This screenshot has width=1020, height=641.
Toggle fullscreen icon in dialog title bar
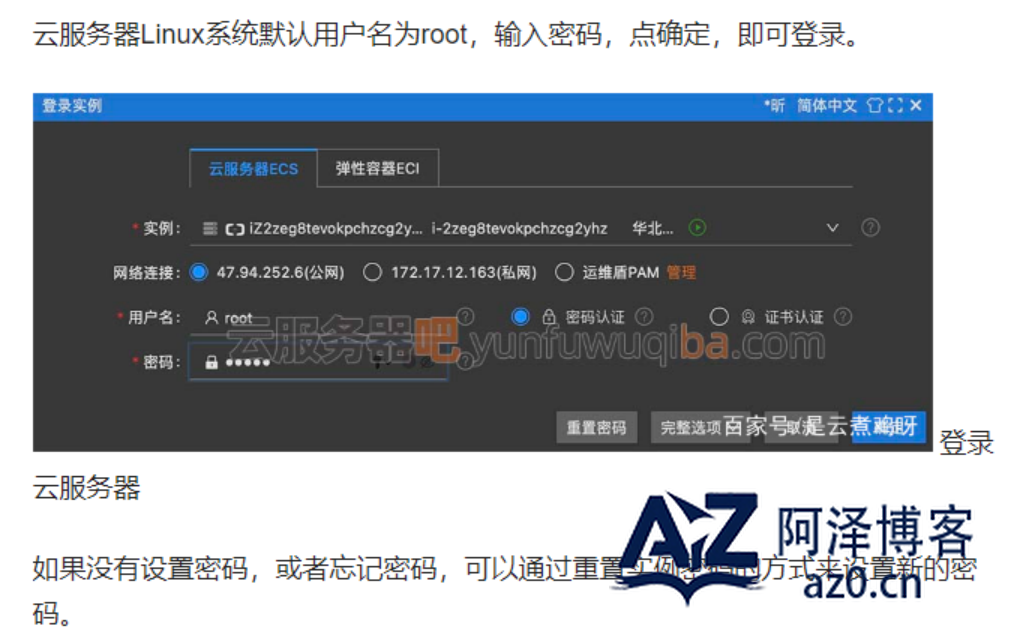895,105
